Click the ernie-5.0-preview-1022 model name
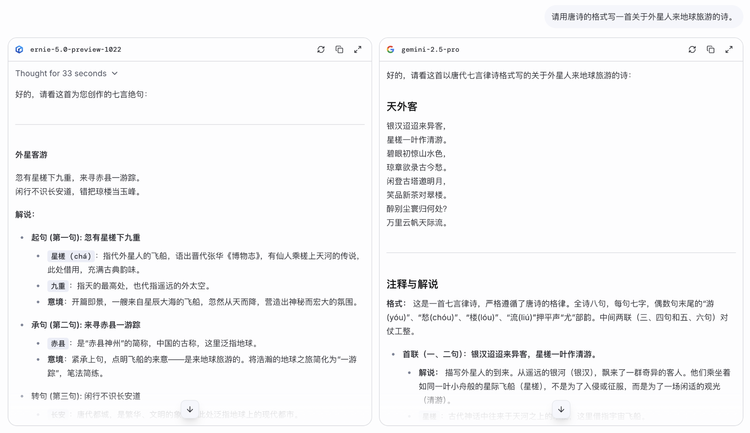750x433 pixels. (75, 49)
